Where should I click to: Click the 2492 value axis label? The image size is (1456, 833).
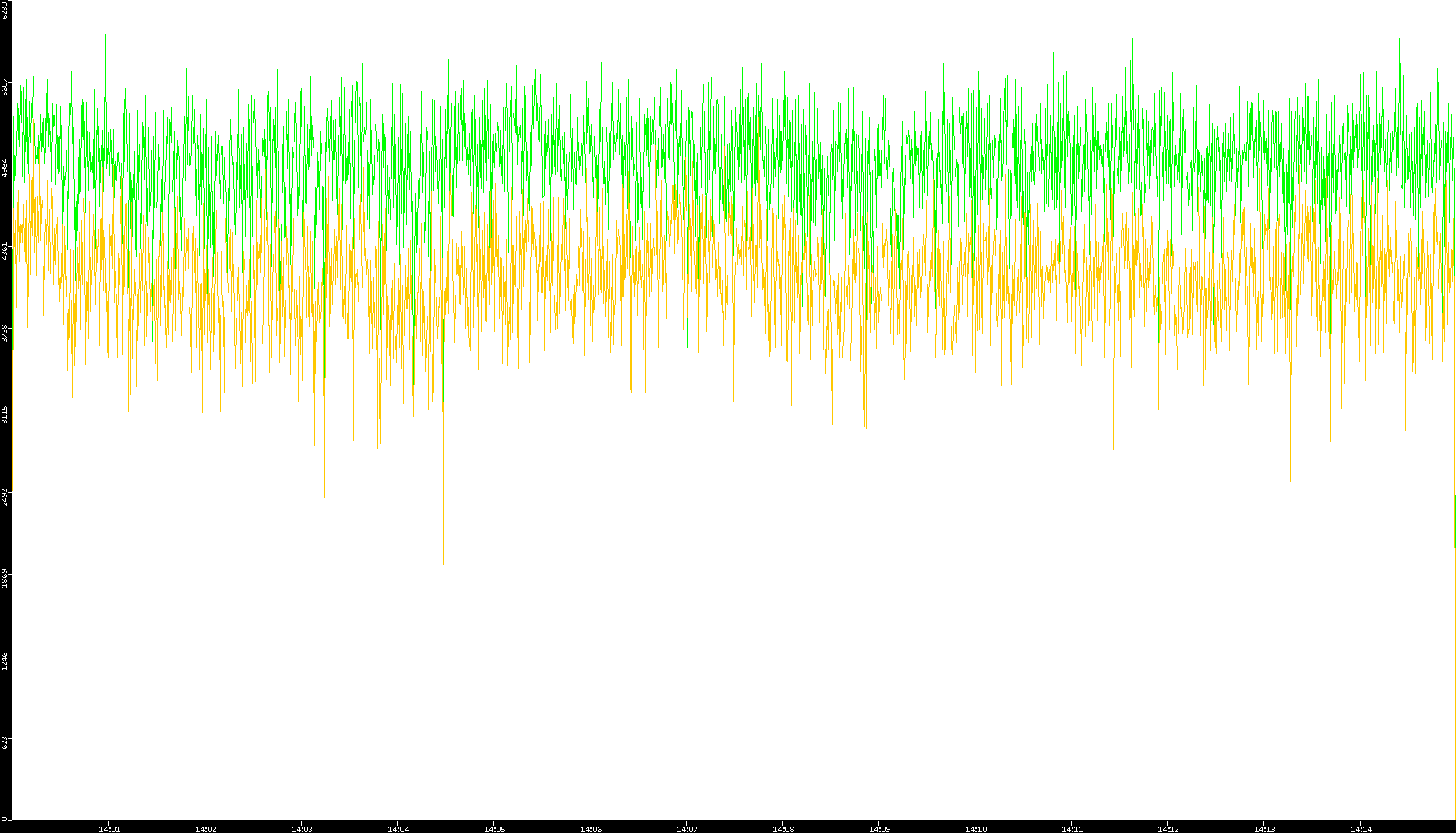pyautogui.click(x=6, y=497)
